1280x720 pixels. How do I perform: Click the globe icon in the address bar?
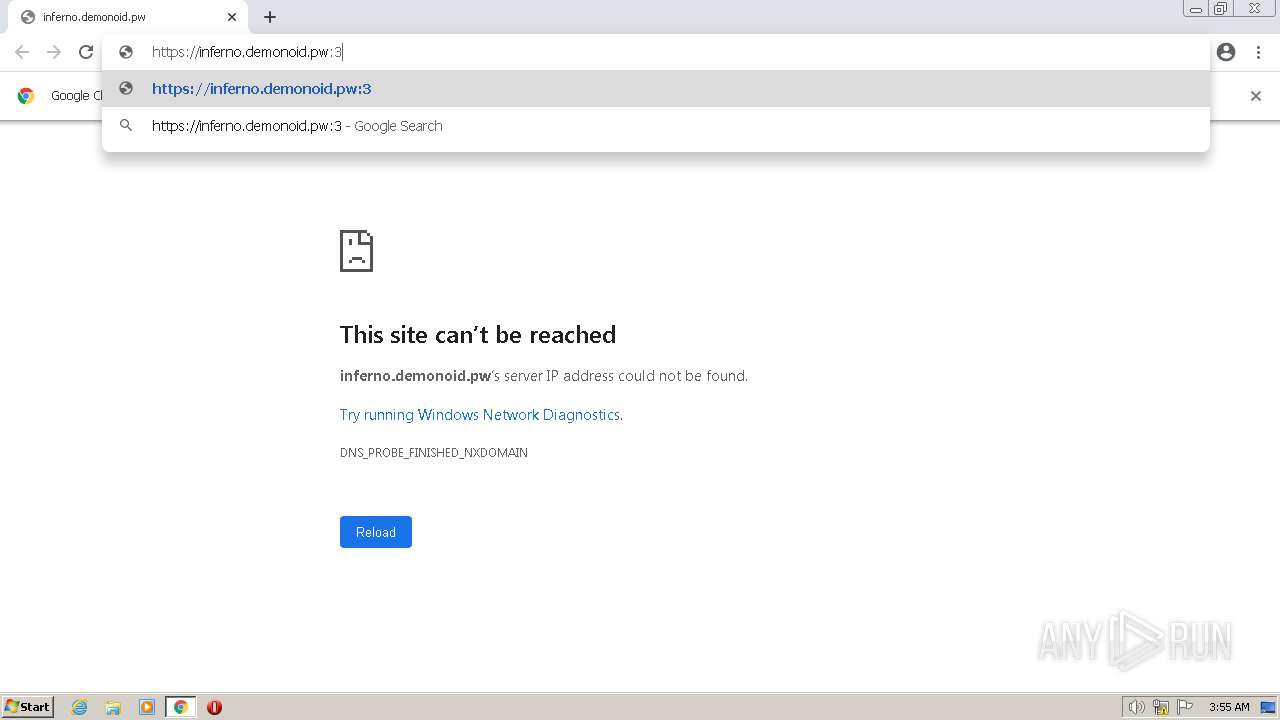coord(126,52)
